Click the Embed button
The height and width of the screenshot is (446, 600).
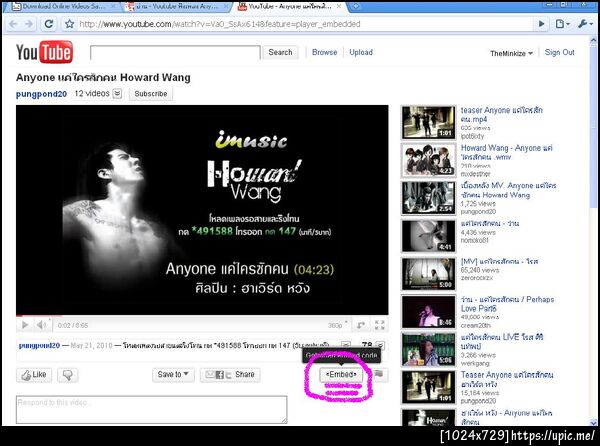point(341,374)
